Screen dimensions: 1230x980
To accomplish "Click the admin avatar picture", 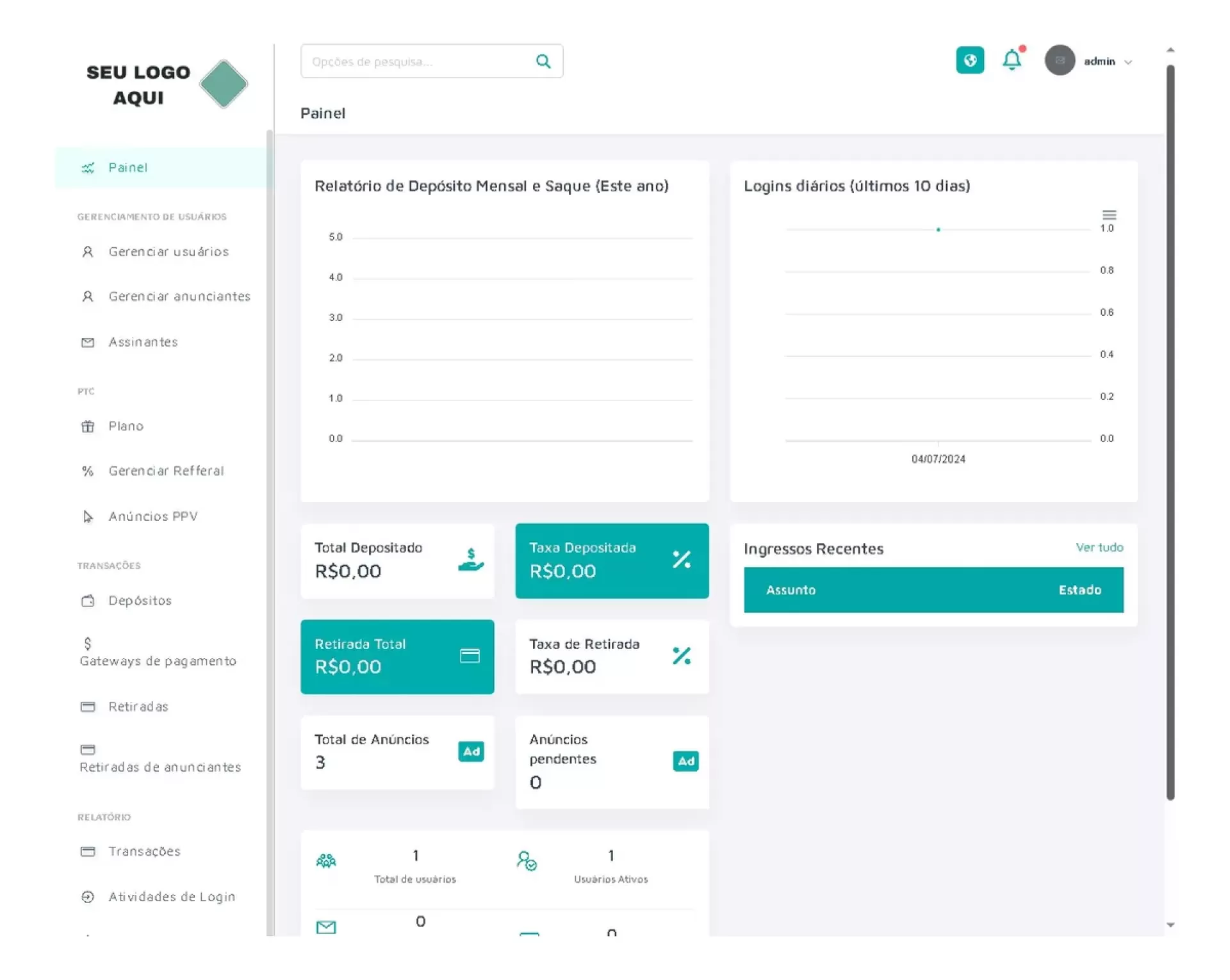I will click(1060, 61).
